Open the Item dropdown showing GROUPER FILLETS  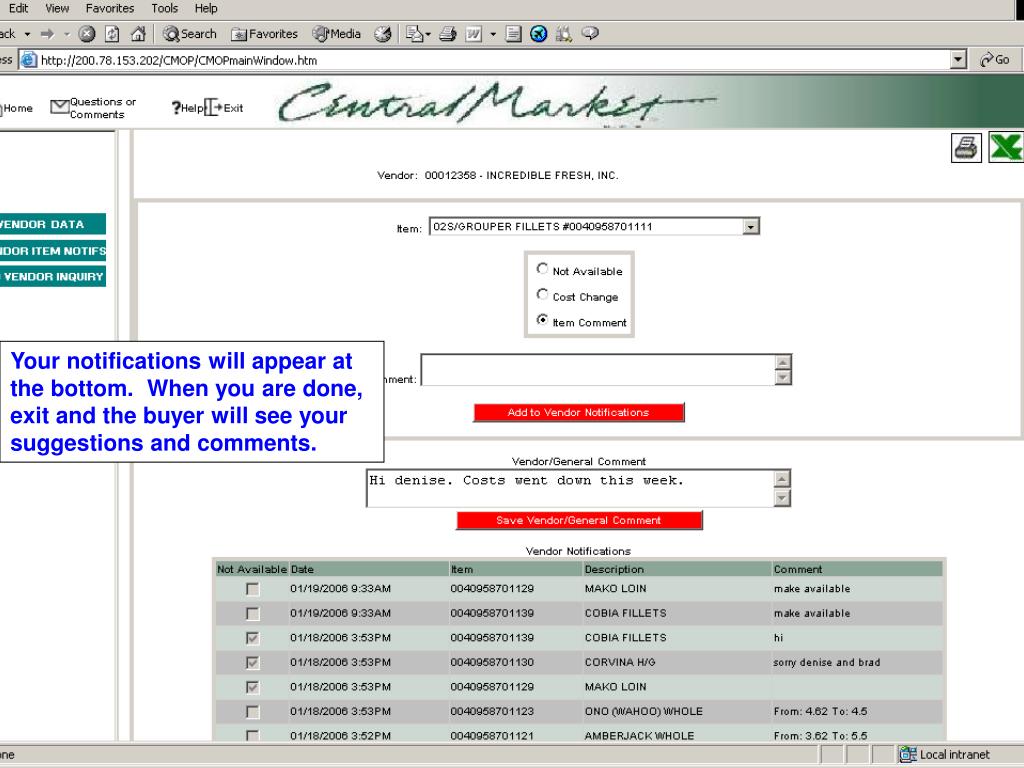coord(751,227)
